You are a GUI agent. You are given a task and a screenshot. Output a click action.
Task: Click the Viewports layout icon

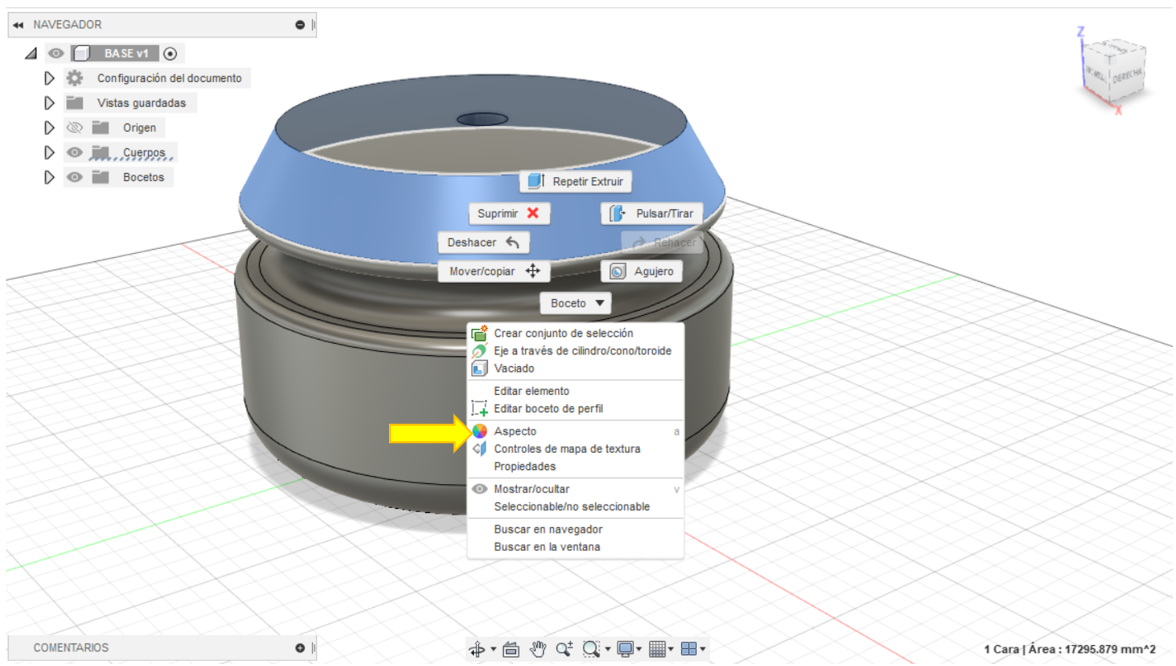click(x=689, y=649)
